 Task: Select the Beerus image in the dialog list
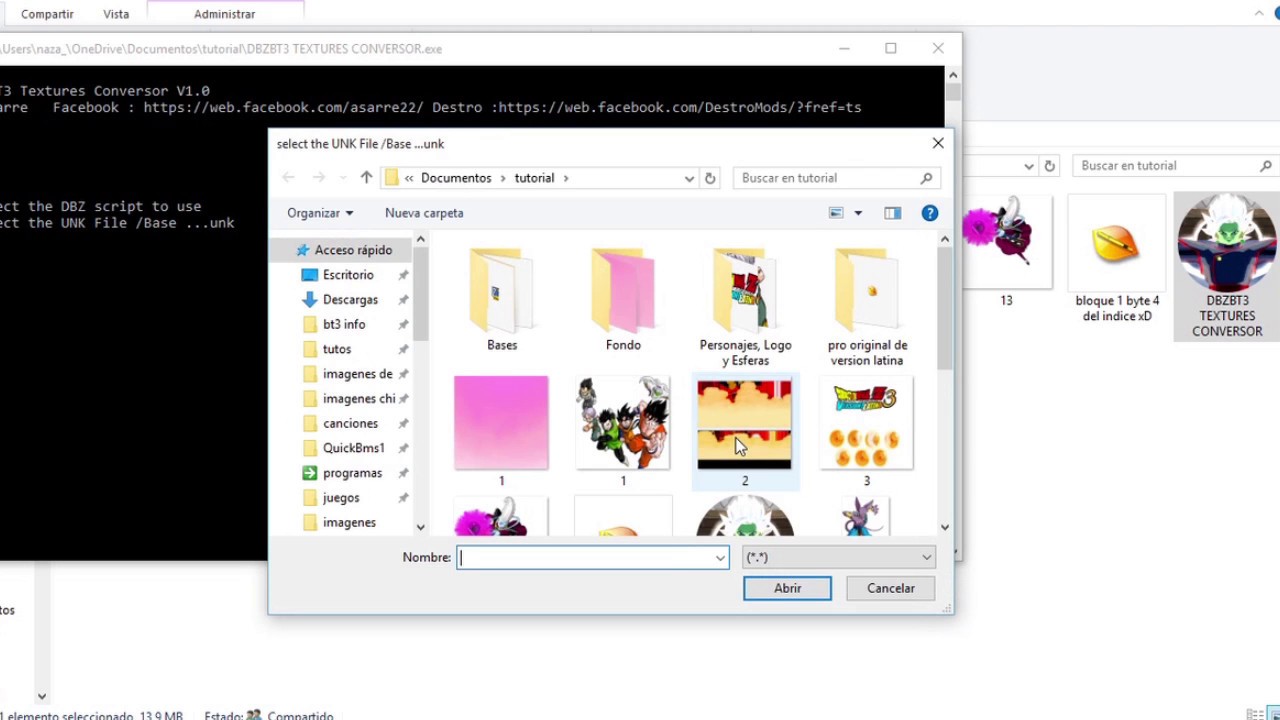click(867, 517)
